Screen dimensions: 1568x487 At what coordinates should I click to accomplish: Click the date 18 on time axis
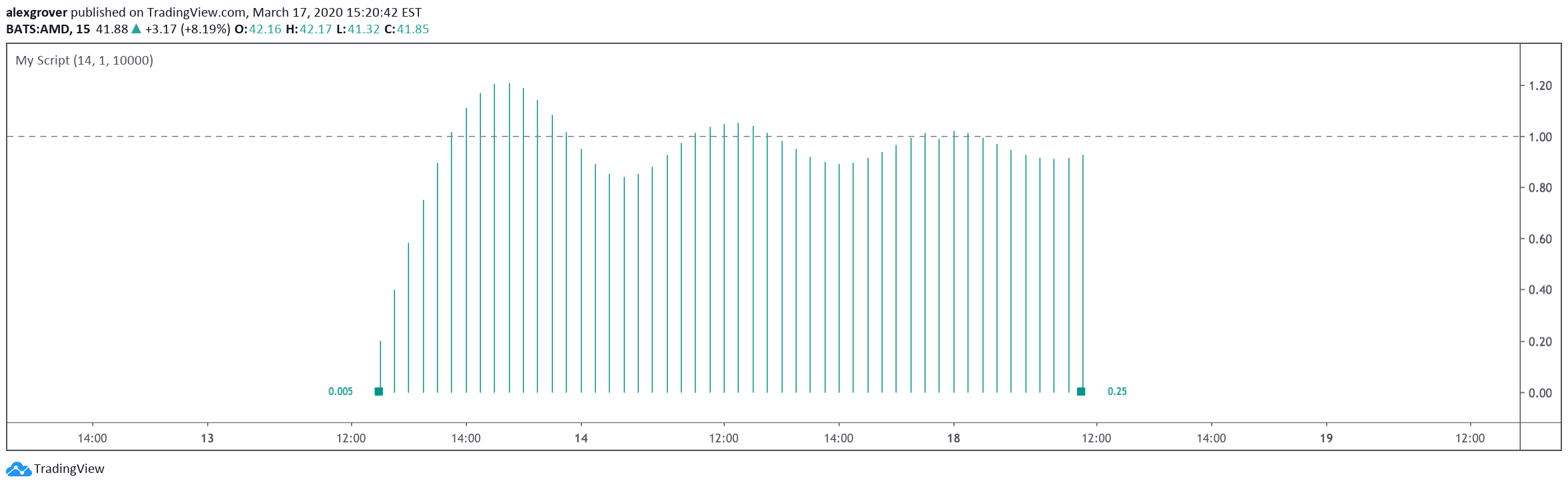(953, 438)
